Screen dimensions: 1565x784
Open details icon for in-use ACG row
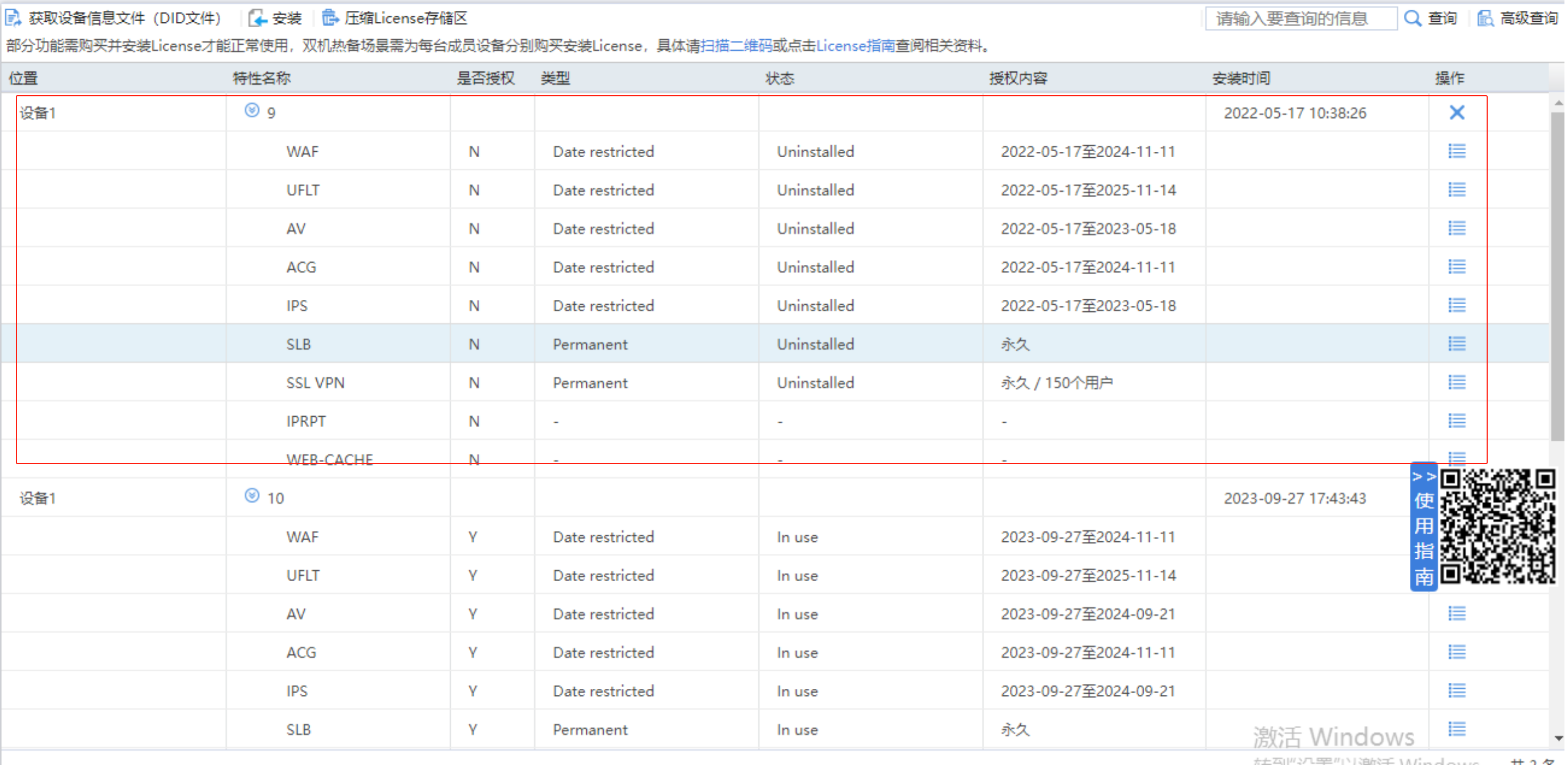[1456, 652]
